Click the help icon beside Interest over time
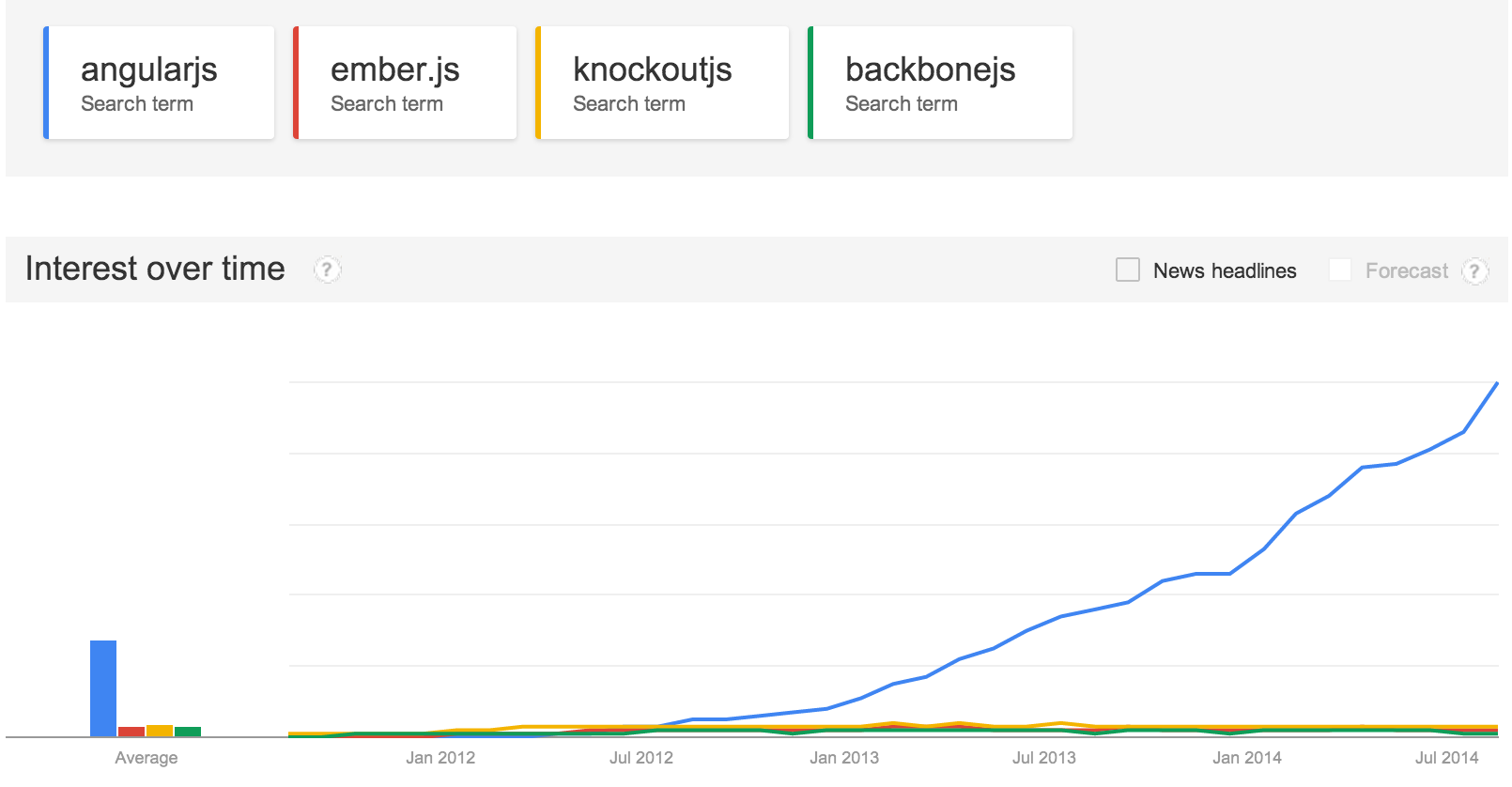The image size is (1512, 787). [x=327, y=270]
